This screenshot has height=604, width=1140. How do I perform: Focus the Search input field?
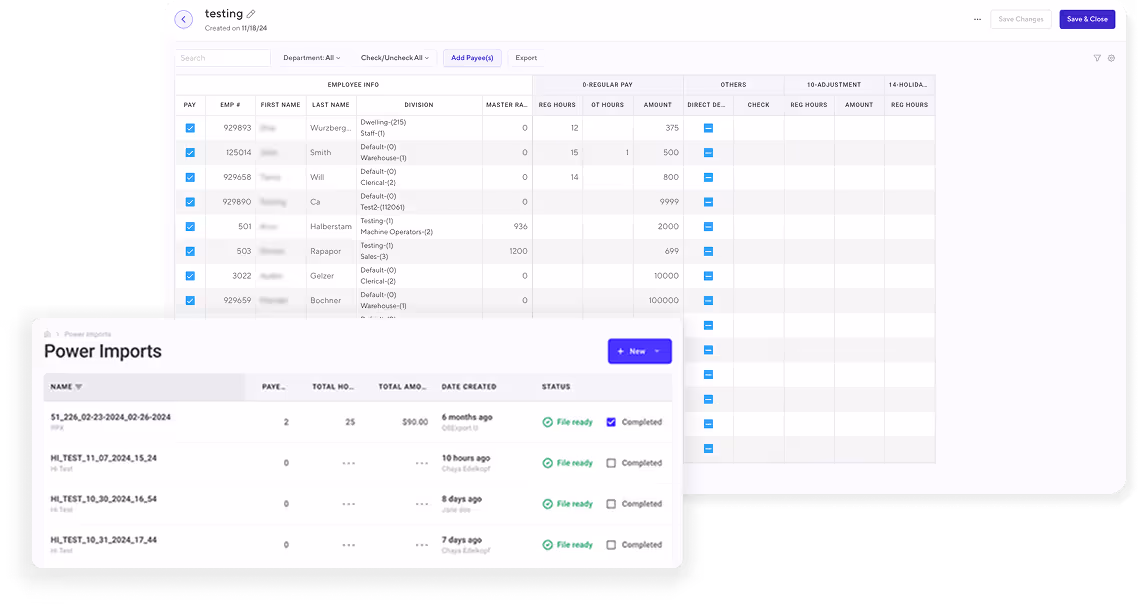(x=222, y=58)
